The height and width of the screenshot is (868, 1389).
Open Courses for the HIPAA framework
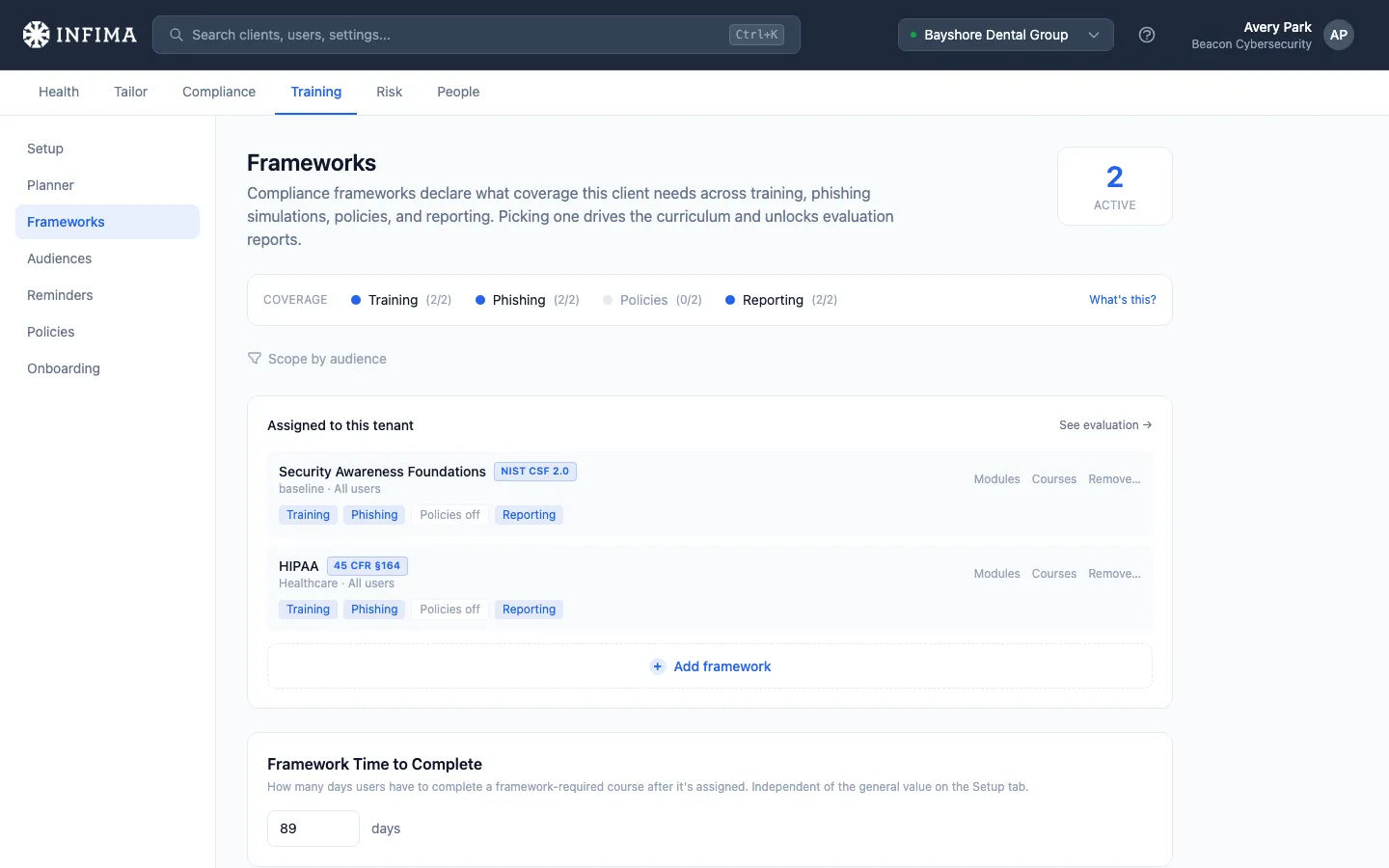(x=1054, y=574)
